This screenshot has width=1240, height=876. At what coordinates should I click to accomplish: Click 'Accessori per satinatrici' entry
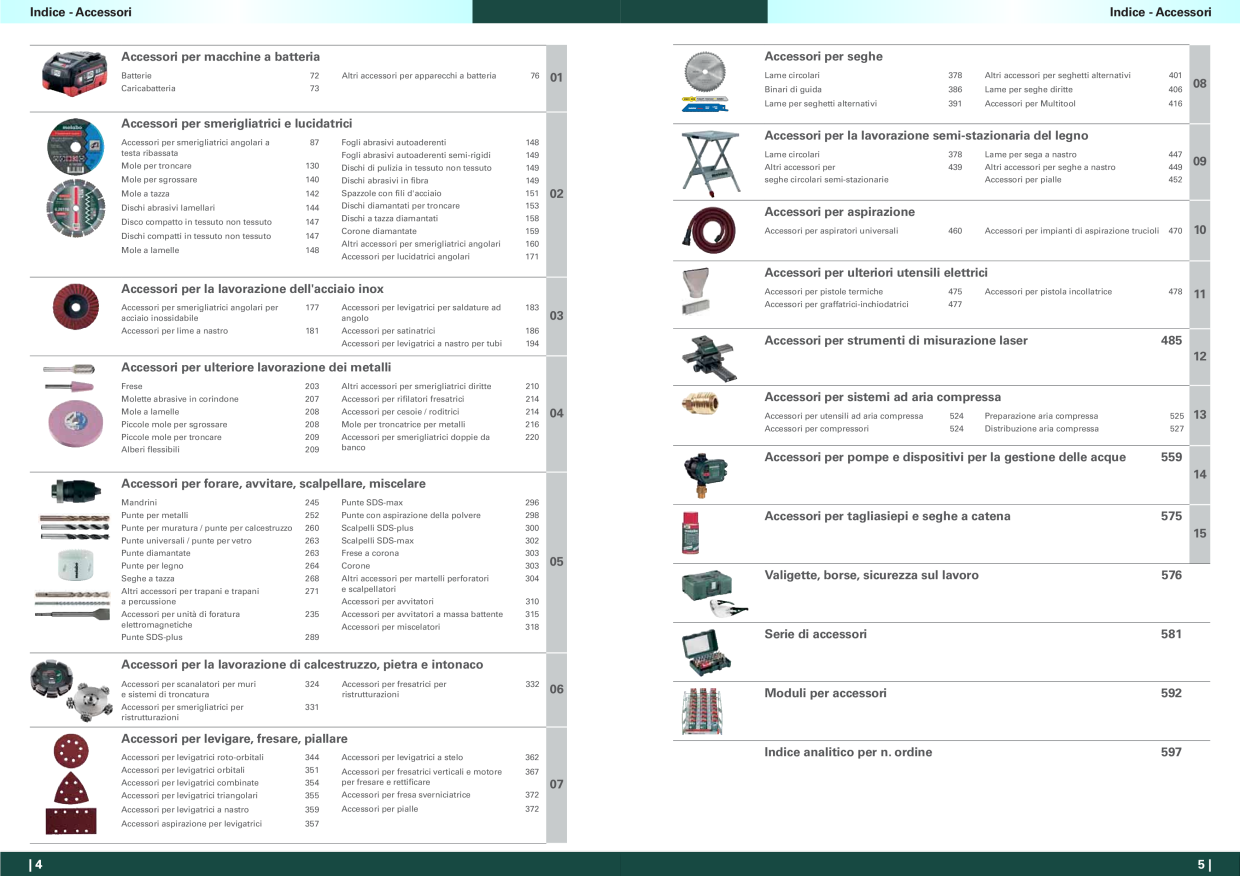[388, 331]
